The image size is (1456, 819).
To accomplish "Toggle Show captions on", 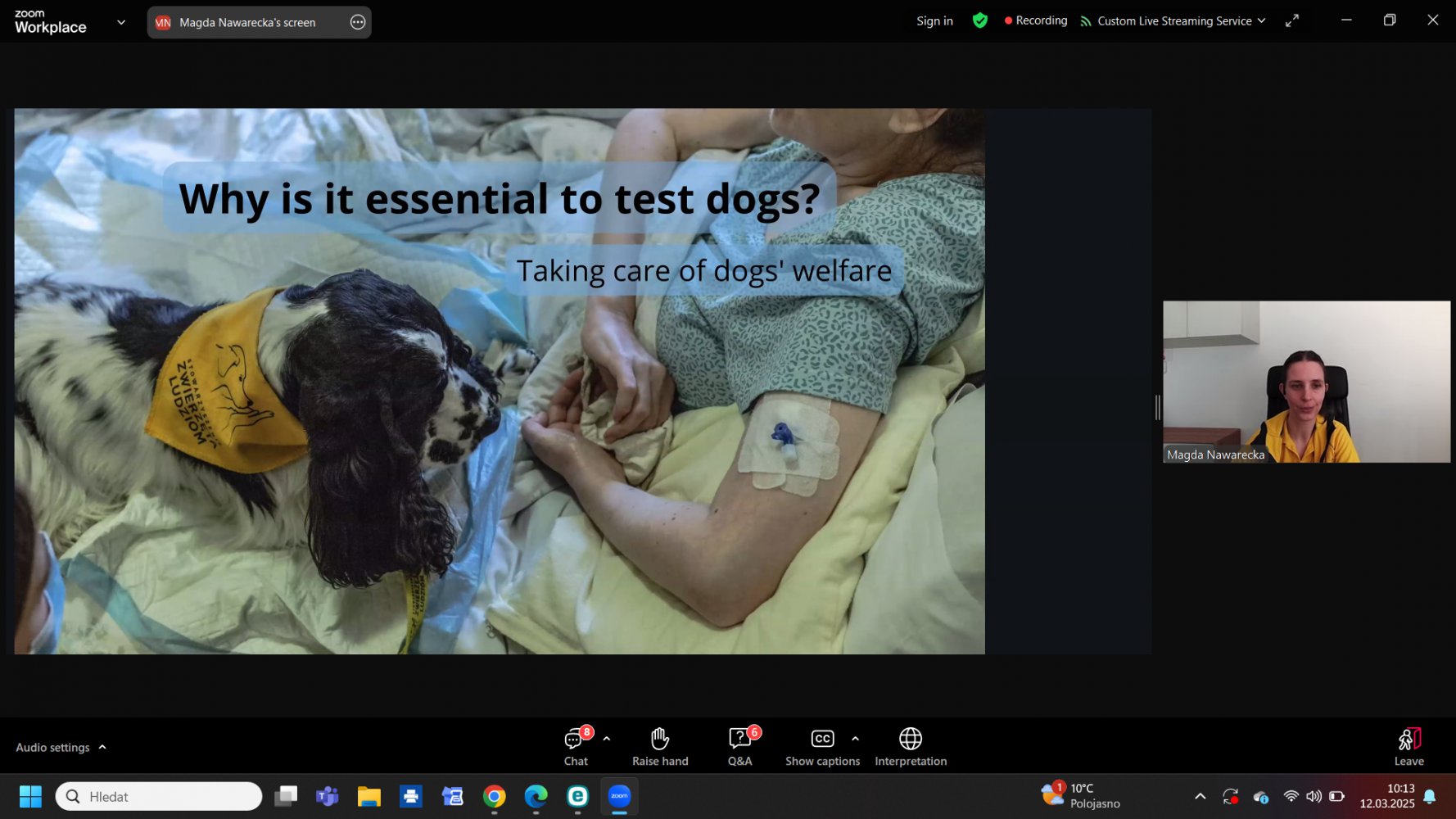I will (x=822, y=746).
